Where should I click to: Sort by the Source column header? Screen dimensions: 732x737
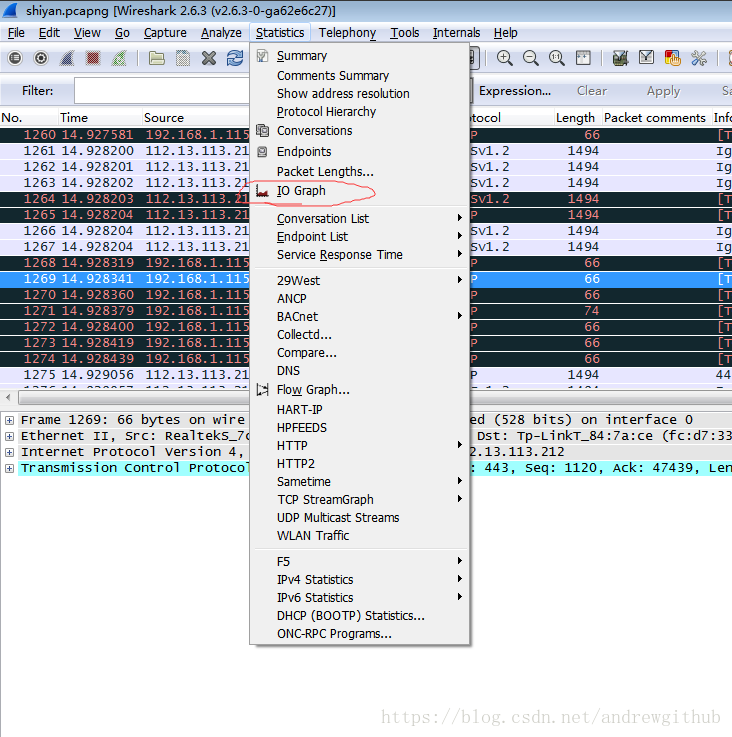point(196,118)
